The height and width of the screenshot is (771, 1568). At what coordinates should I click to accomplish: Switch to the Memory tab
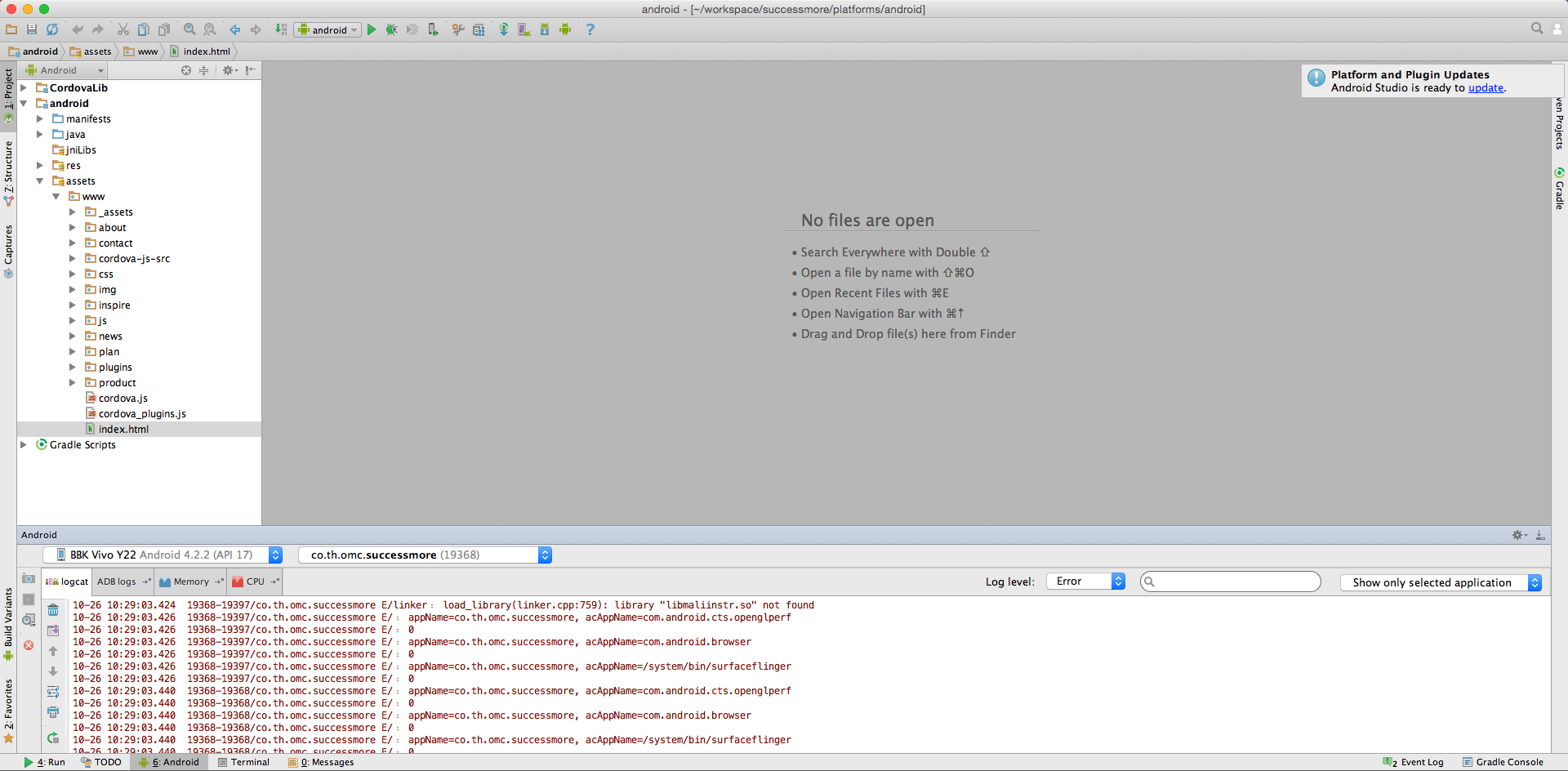(x=191, y=582)
